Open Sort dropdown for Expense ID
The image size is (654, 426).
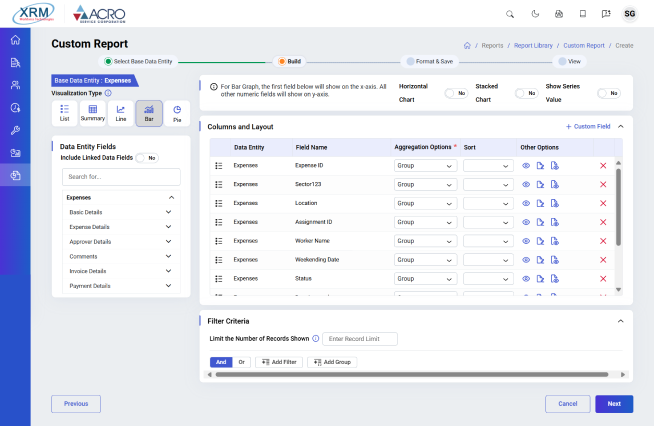coord(487,165)
